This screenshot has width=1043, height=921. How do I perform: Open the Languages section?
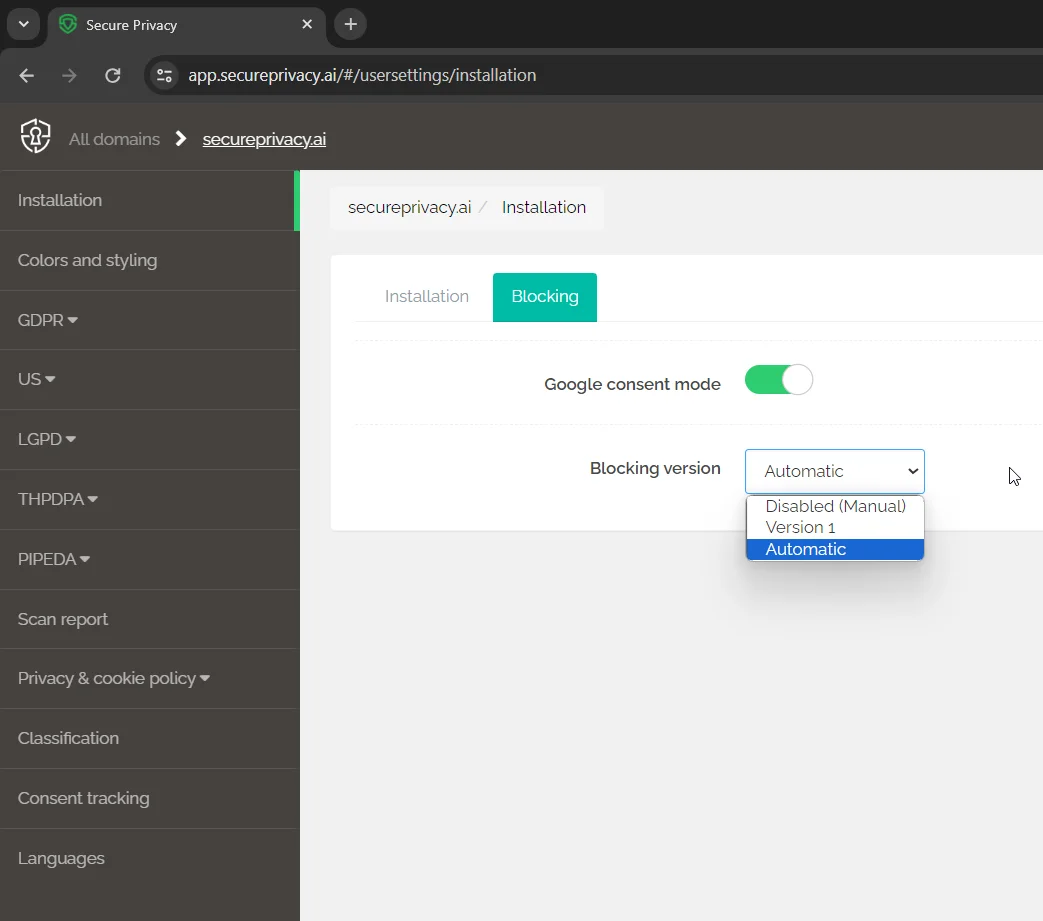[61, 858]
